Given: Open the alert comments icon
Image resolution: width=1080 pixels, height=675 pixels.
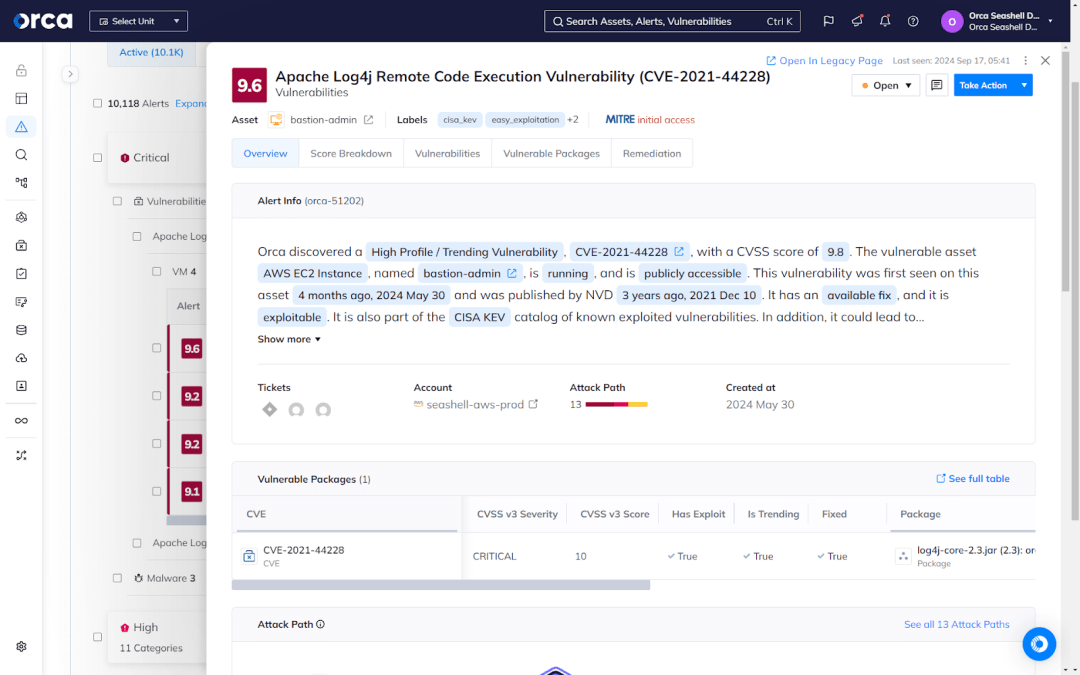Looking at the screenshot, I should coord(937,85).
